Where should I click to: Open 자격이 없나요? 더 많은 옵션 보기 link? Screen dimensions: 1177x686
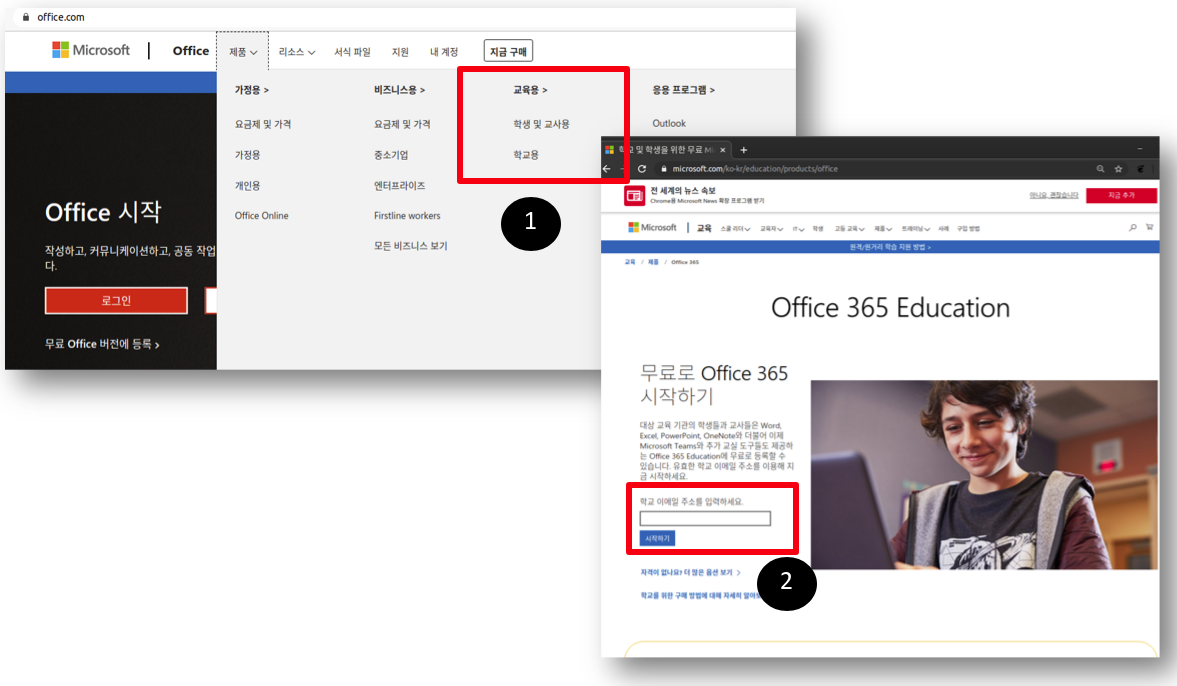point(691,573)
